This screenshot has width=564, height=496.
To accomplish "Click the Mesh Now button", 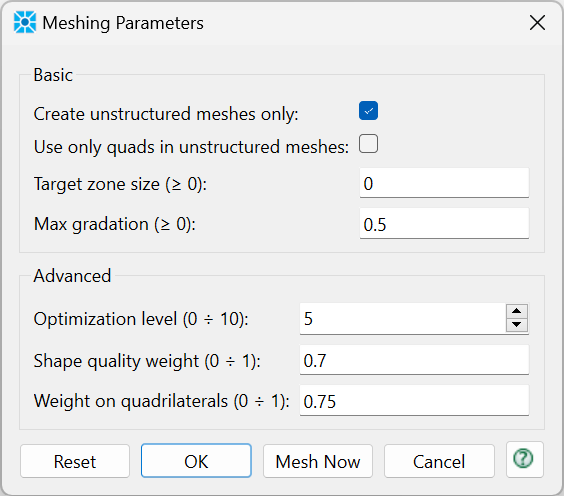I will (318, 461).
